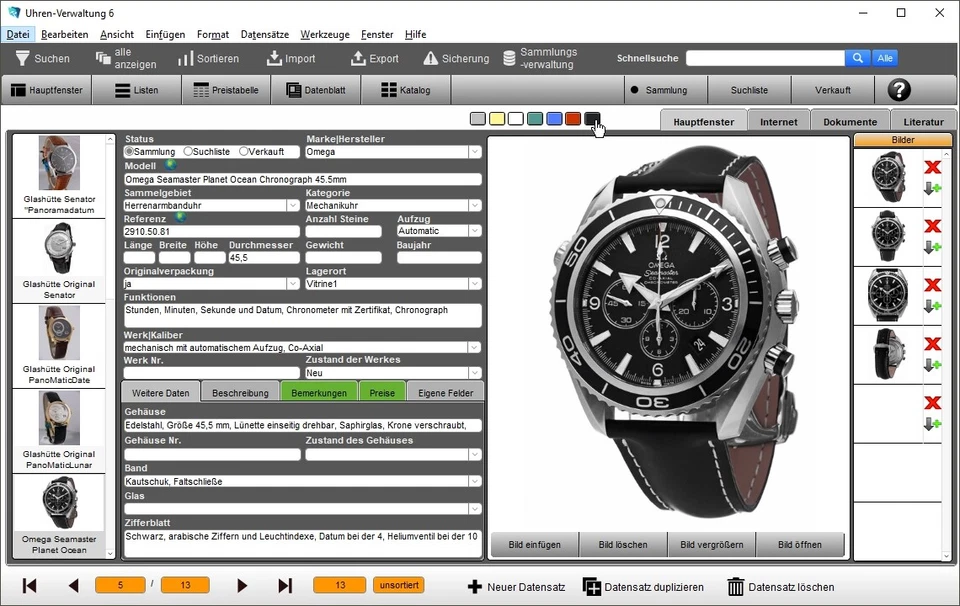Open the Aufzug dropdown list
This screenshot has width=960, height=606.
tap(474, 231)
